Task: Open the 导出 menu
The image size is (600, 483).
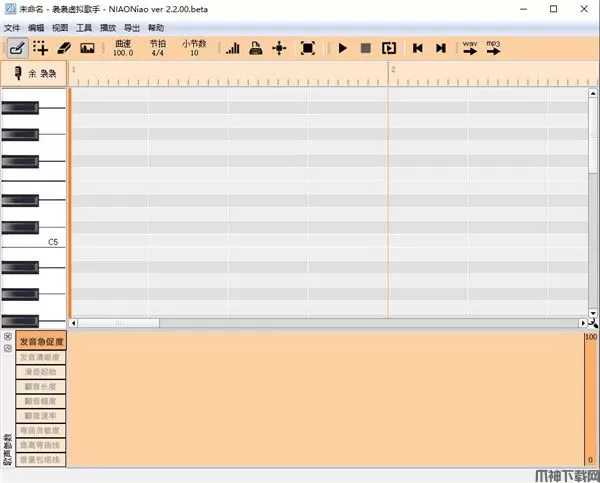Action: click(x=132, y=28)
